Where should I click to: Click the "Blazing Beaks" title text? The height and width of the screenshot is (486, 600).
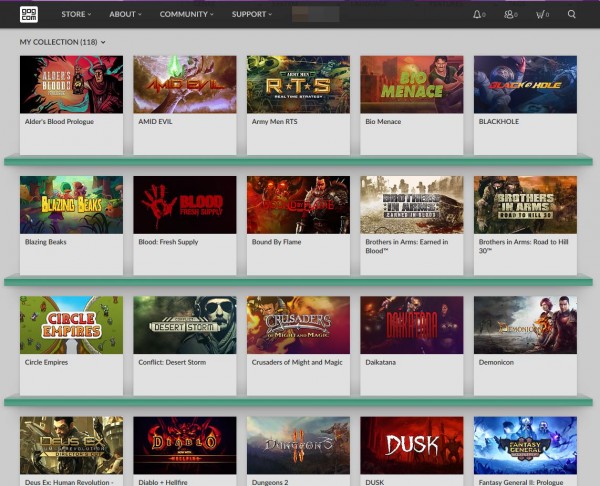point(46,242)
